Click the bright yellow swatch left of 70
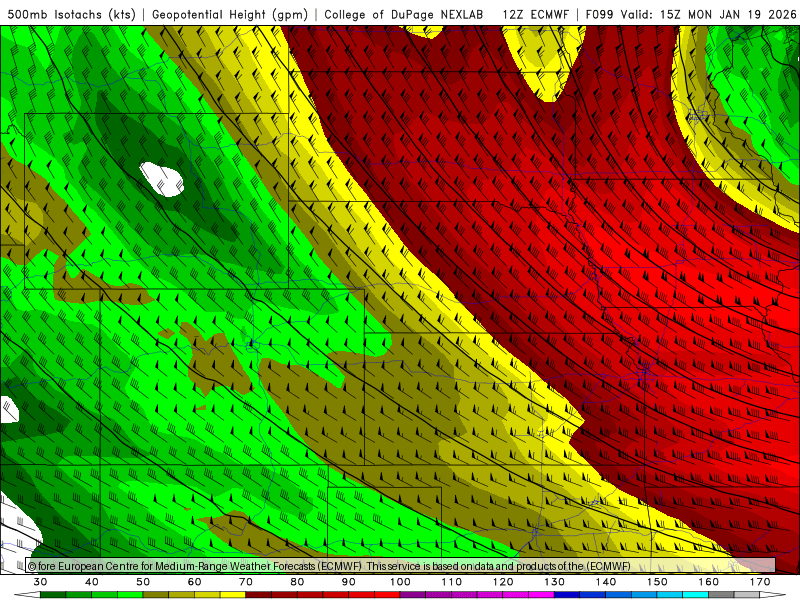This screenshot has height=600, width=800. tap(233, 595)
